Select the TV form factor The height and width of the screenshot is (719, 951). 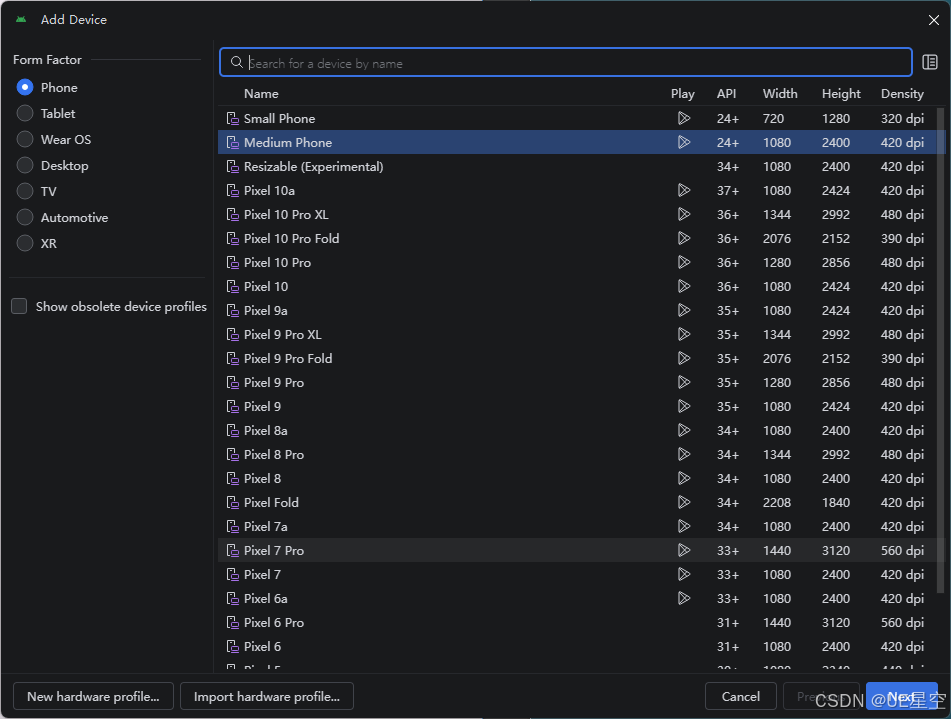[25, 192]
